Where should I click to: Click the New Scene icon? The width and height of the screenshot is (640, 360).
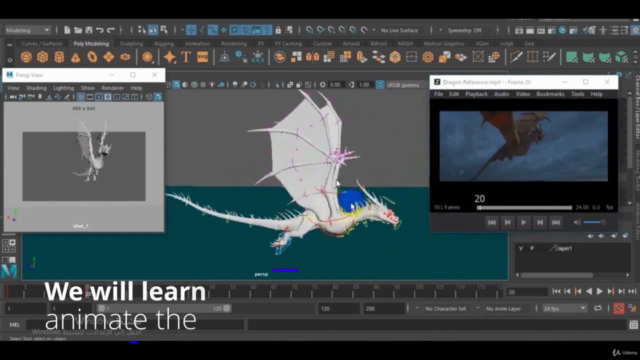click(67, 30)
